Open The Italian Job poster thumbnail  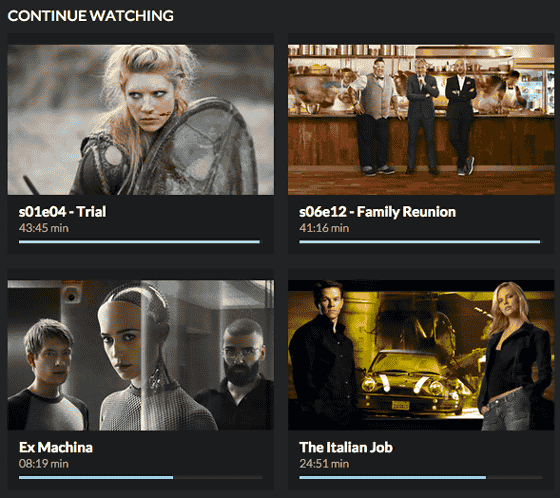click(421, 355)
